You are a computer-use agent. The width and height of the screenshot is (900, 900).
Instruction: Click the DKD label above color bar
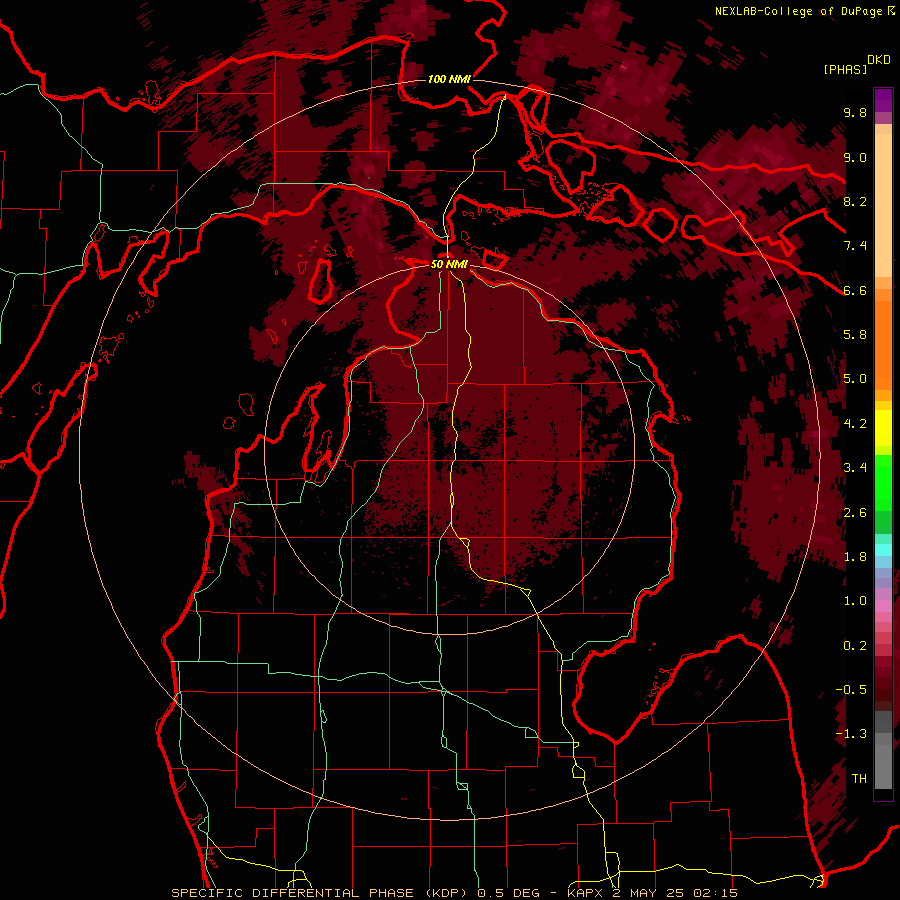[879, 60]
